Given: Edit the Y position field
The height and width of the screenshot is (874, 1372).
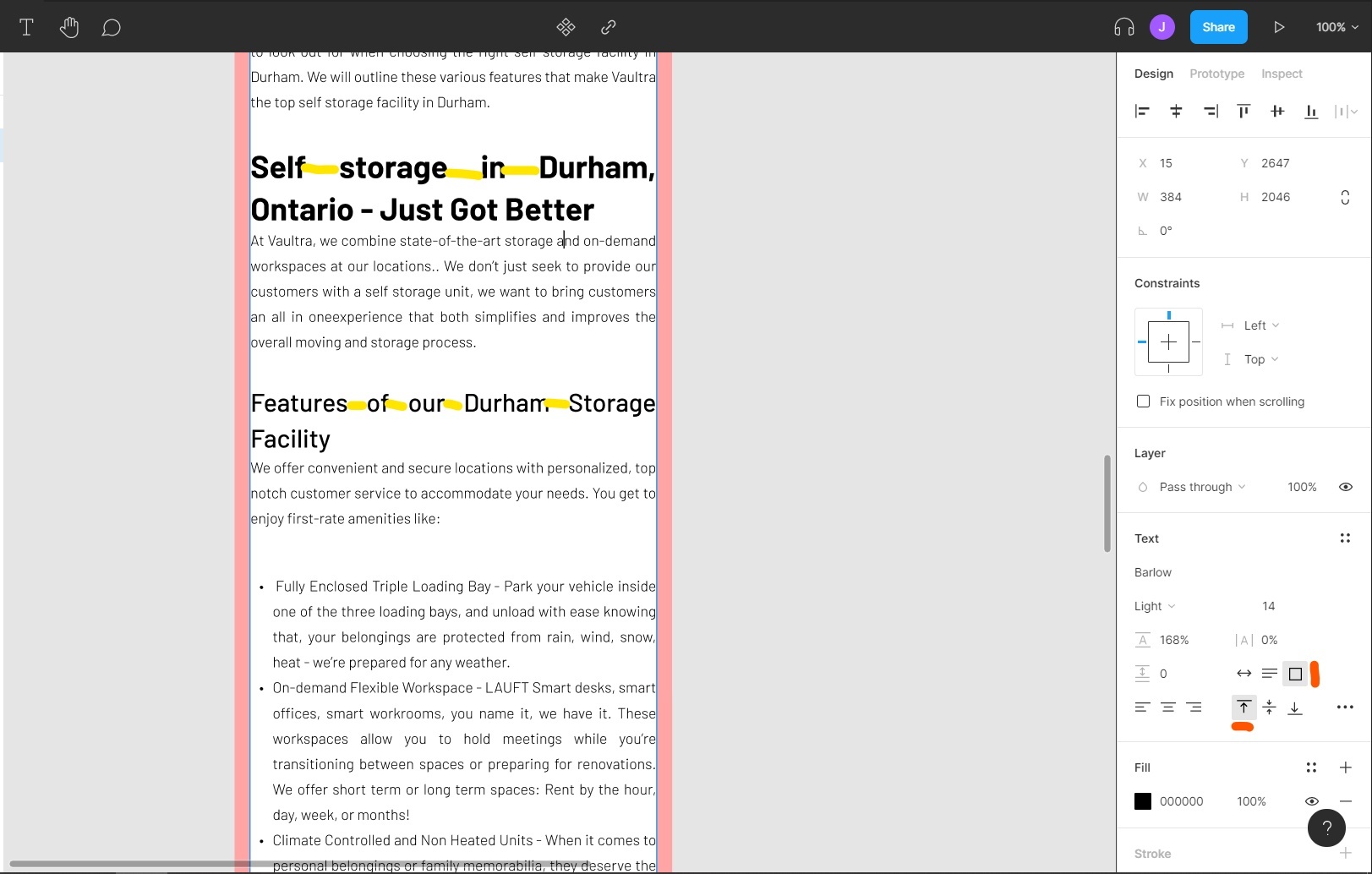Looking at the screenshot, I should (1278, 163).
